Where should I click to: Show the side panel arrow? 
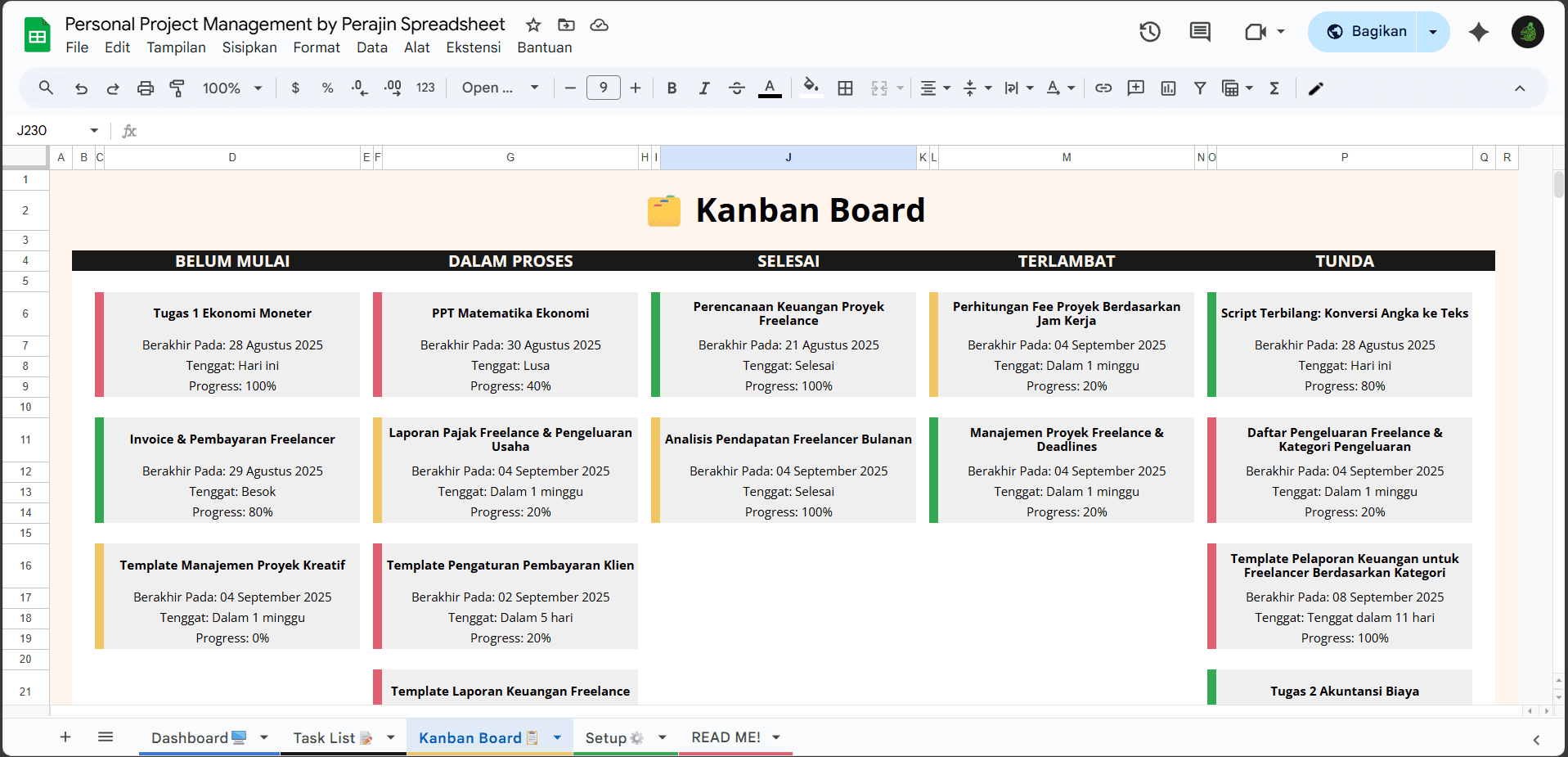pos(1536,739)
